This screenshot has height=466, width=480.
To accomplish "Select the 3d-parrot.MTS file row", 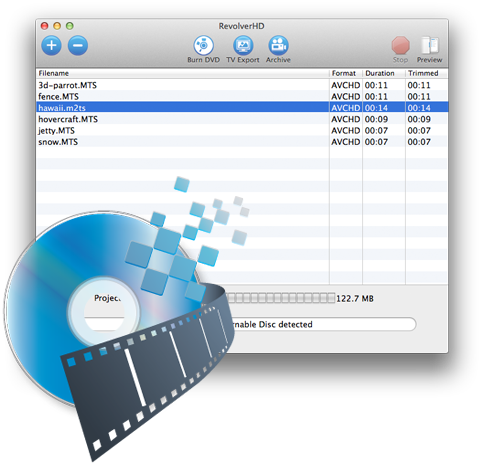I will point(242,85).
